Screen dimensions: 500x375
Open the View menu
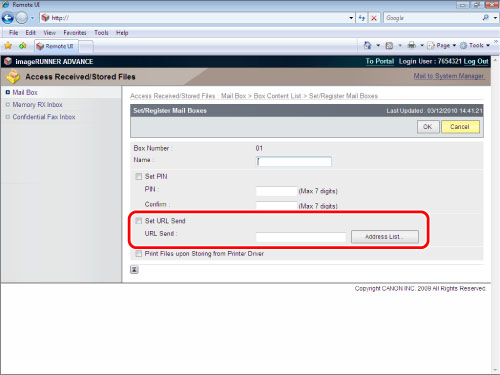click(x=49, y=33)
